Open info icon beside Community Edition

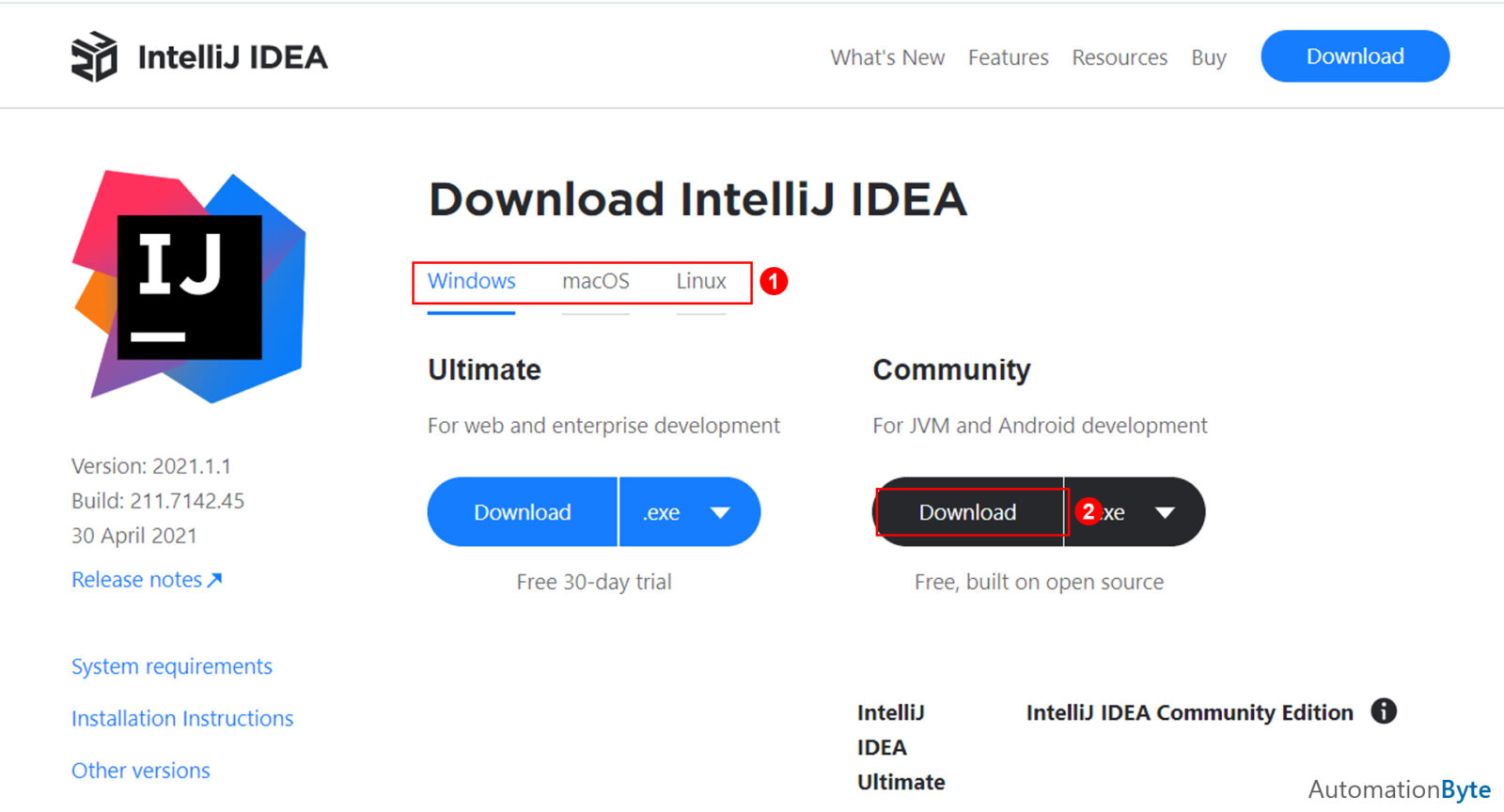(x=1384, y=711)
